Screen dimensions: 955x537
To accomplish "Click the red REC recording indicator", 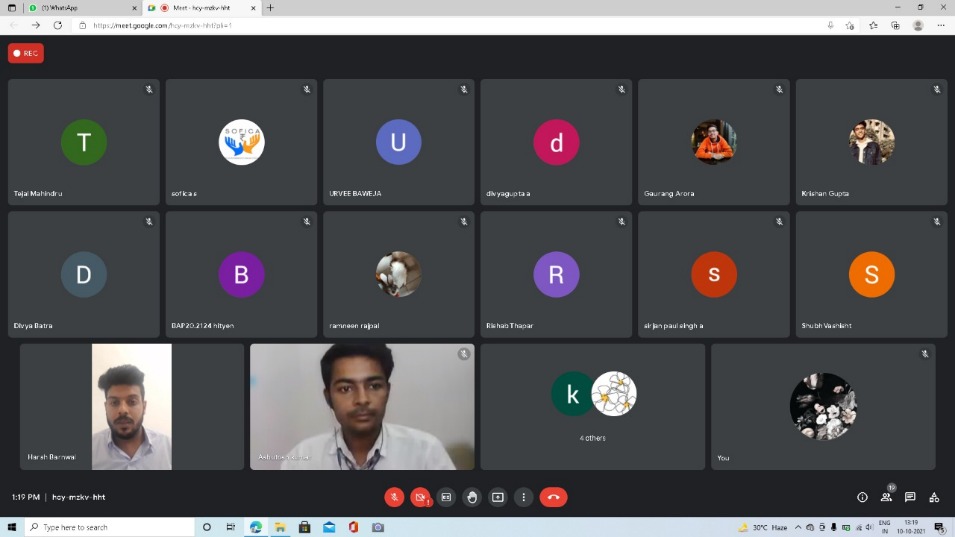I will pos(26,53).
